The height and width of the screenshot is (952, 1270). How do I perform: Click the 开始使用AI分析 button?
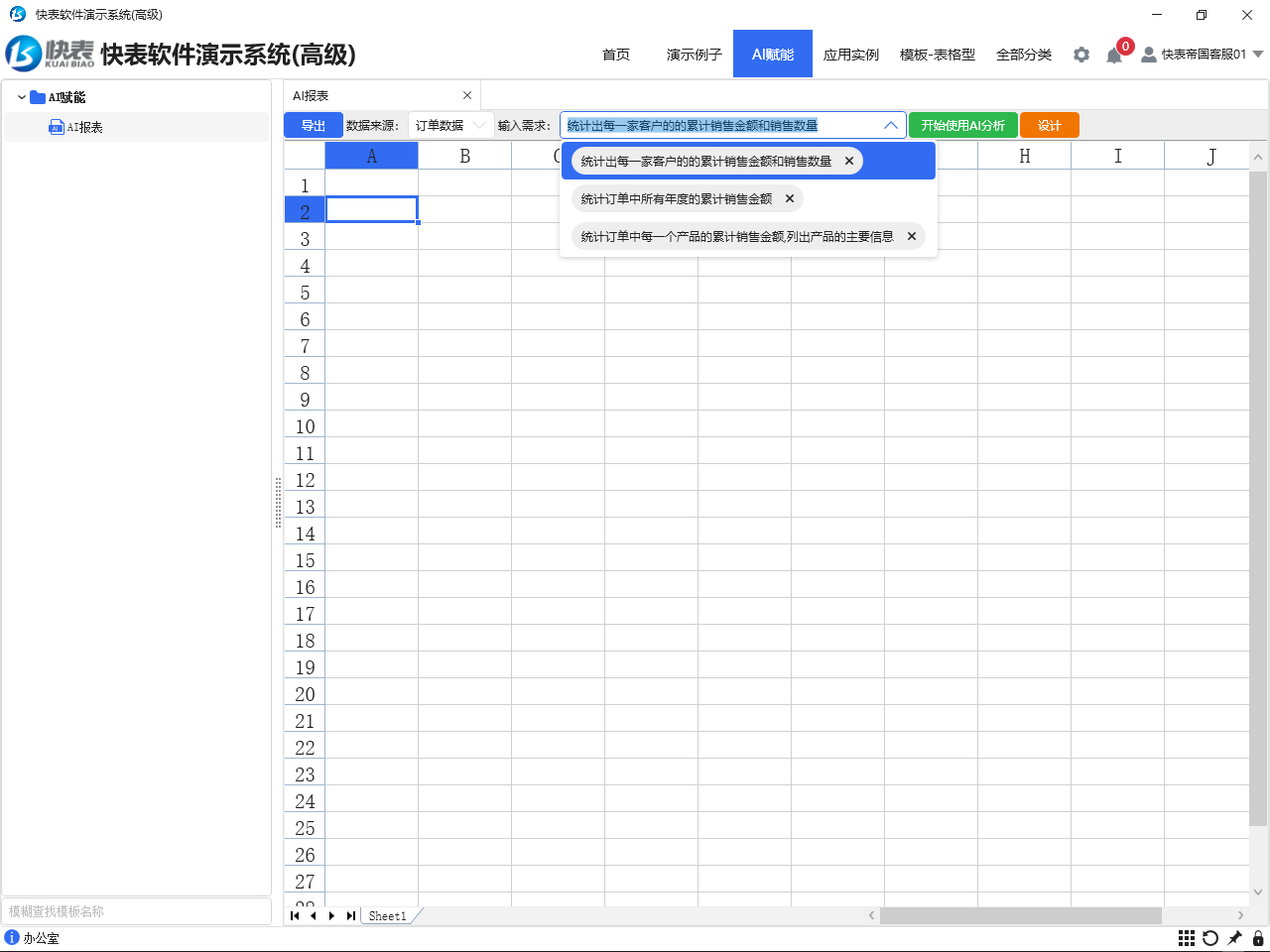point(963,125)
